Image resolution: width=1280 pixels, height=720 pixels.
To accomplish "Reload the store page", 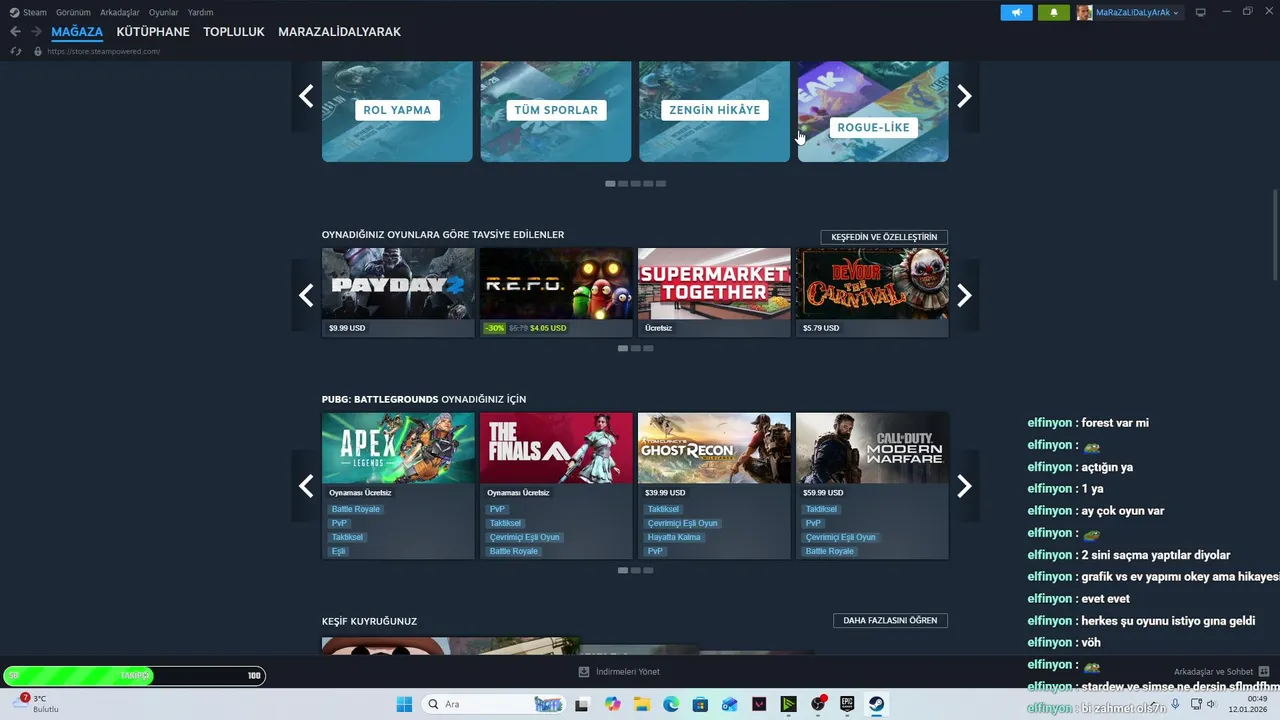I will [16, 51].
